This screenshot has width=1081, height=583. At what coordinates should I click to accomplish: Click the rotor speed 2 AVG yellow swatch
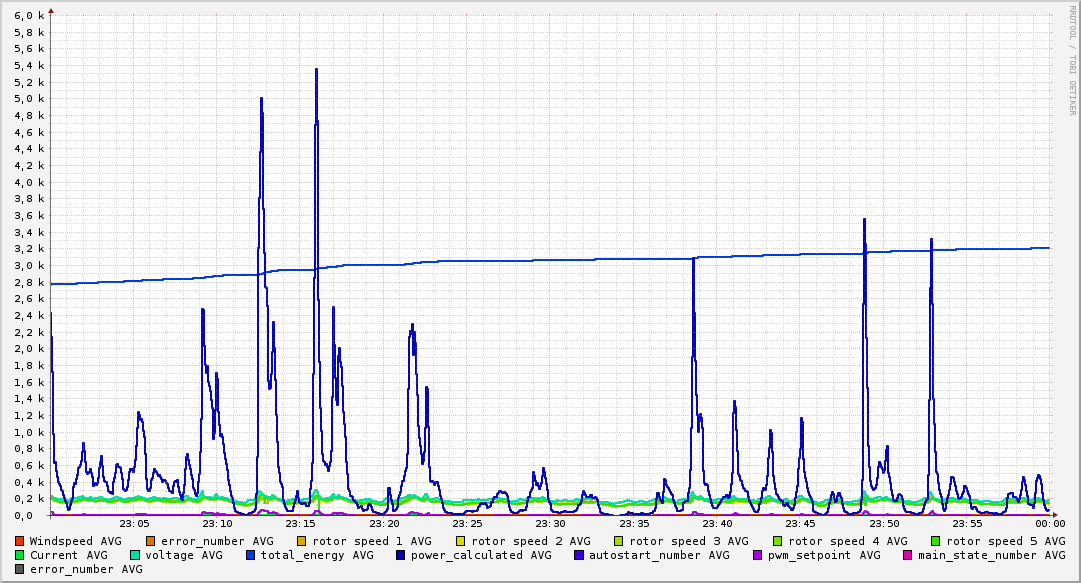click(x=461, y=542)
